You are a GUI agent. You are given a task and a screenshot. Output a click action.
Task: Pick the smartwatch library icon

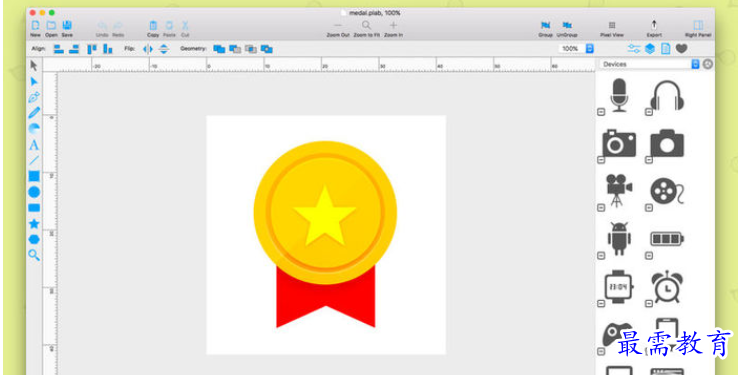(x=619, y=286)
